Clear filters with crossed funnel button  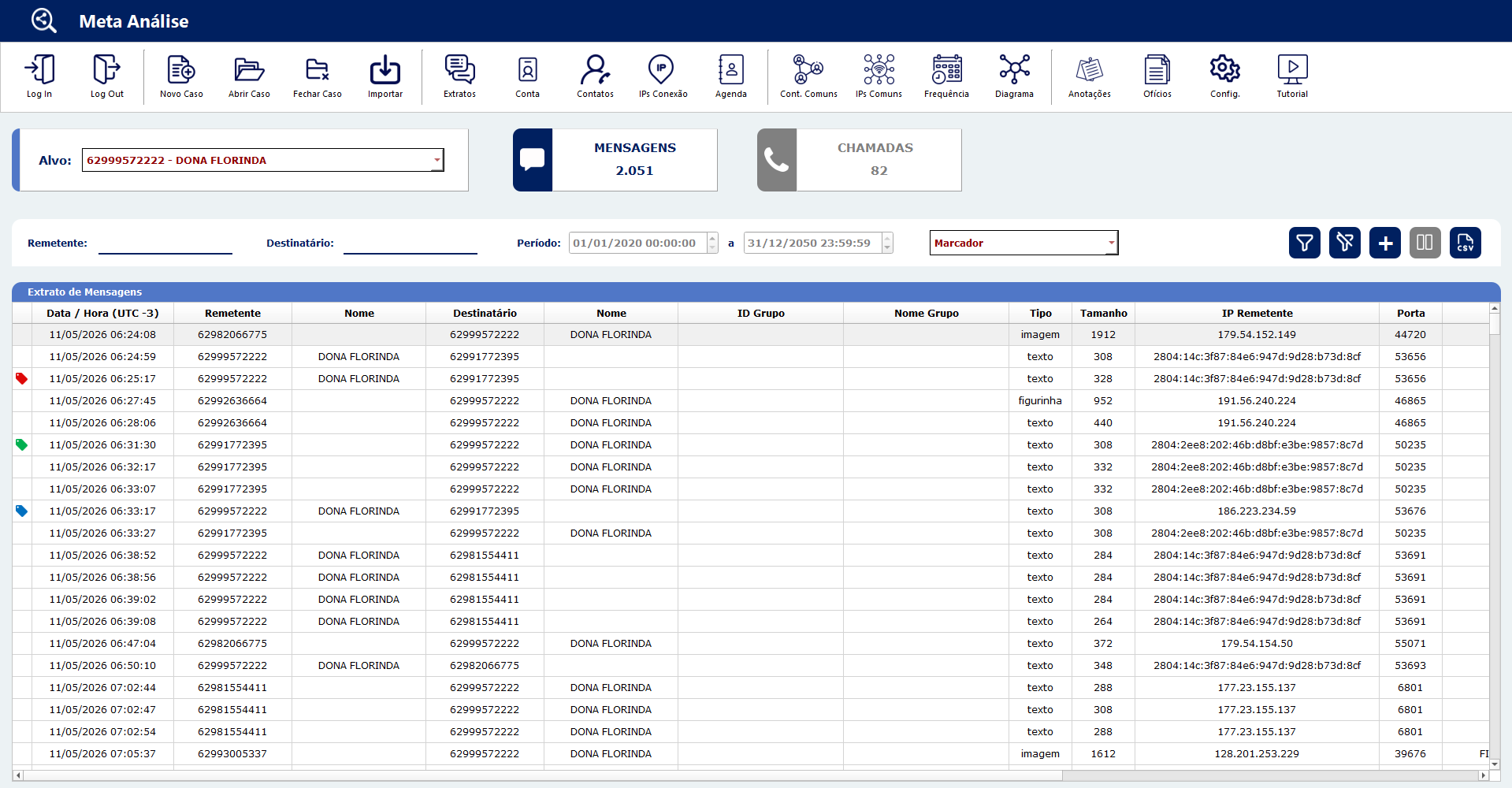1345,243
